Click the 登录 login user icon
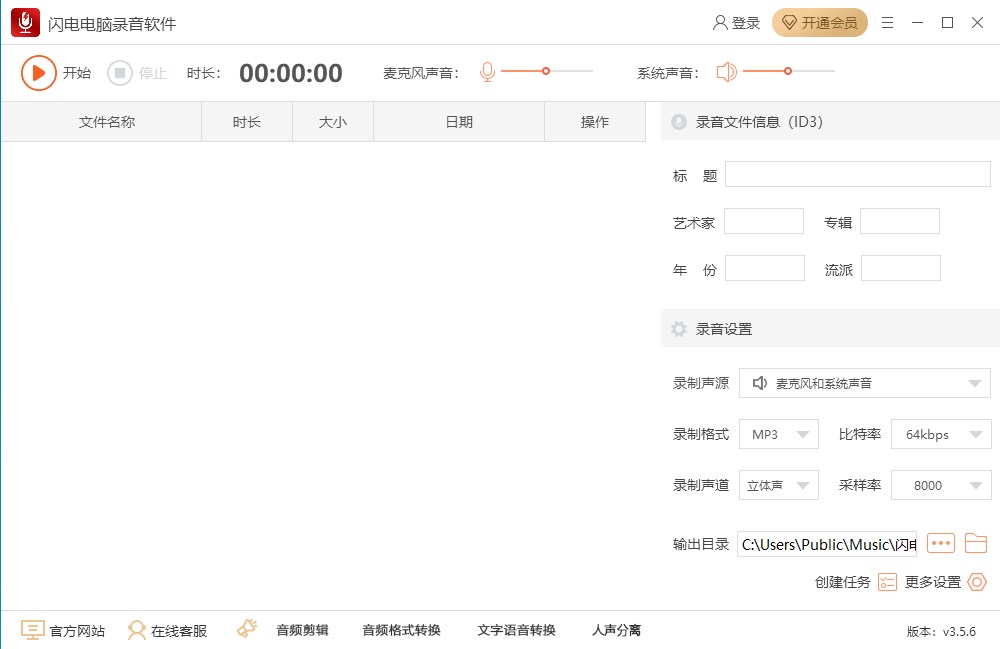Image resolution: width=1000 pixels, height=649 pixels. pyautogui.click(x=720, y=23)
